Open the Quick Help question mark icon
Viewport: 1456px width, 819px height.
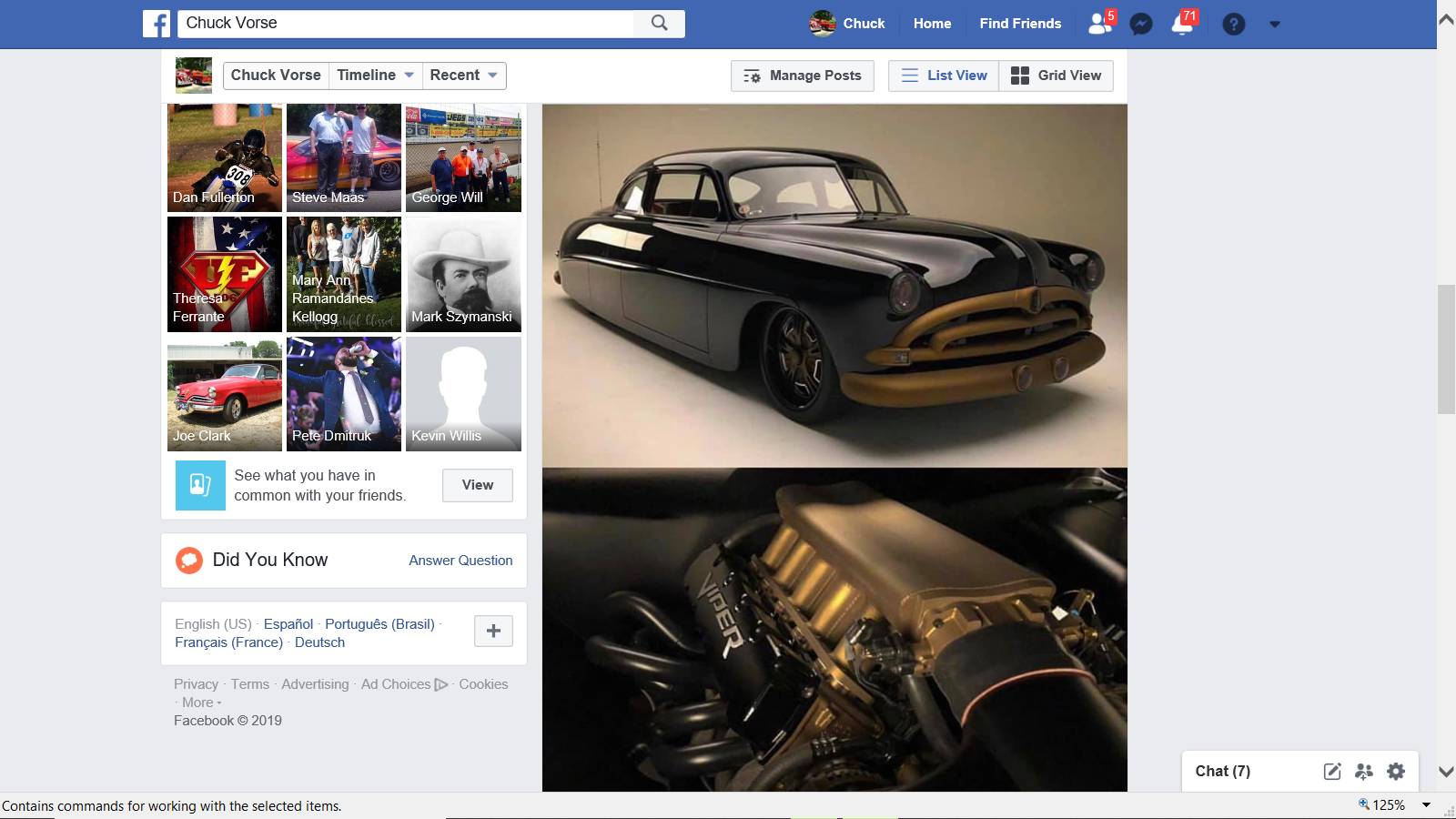coord(1233,25)
